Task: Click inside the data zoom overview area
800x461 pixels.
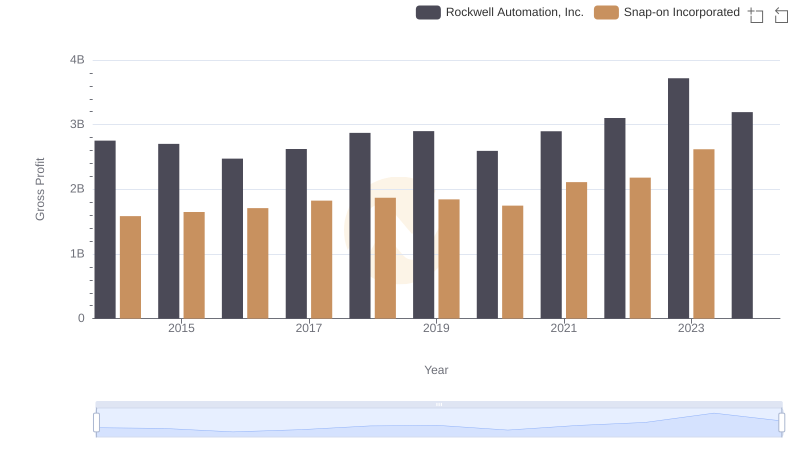Action: coord(439,423)
